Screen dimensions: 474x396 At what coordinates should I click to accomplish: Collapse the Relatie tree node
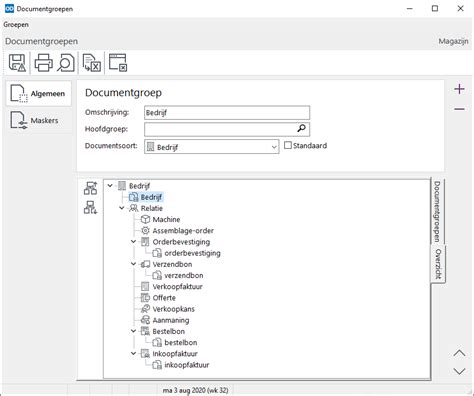[122, 208]
